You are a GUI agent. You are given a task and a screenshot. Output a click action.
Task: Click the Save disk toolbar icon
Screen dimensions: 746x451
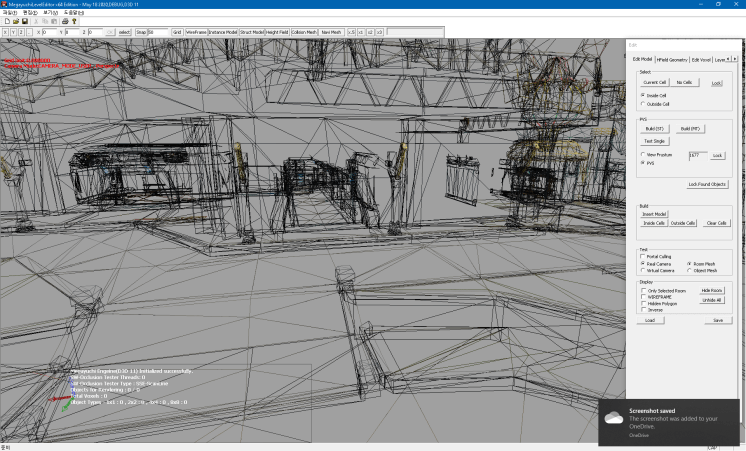24,21
